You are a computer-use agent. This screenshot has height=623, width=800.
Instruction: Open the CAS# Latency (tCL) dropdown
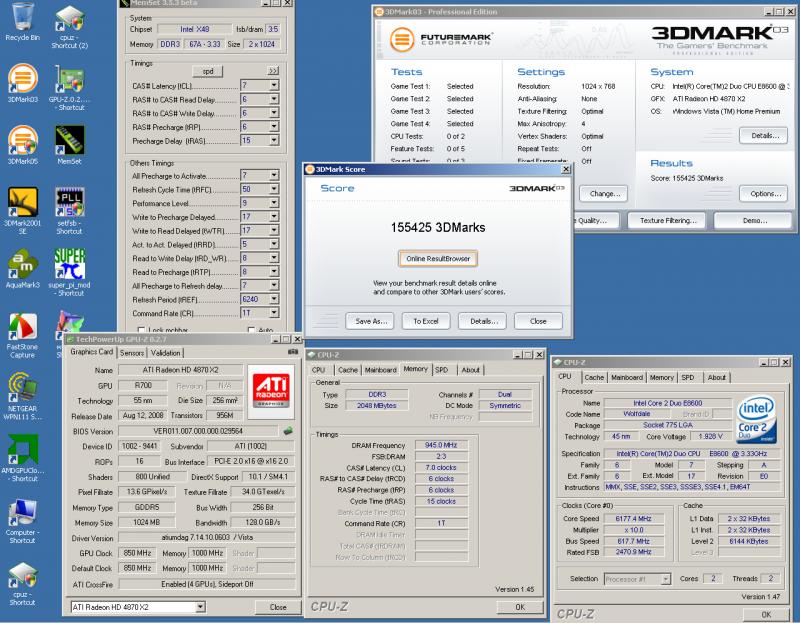[274, 85]
